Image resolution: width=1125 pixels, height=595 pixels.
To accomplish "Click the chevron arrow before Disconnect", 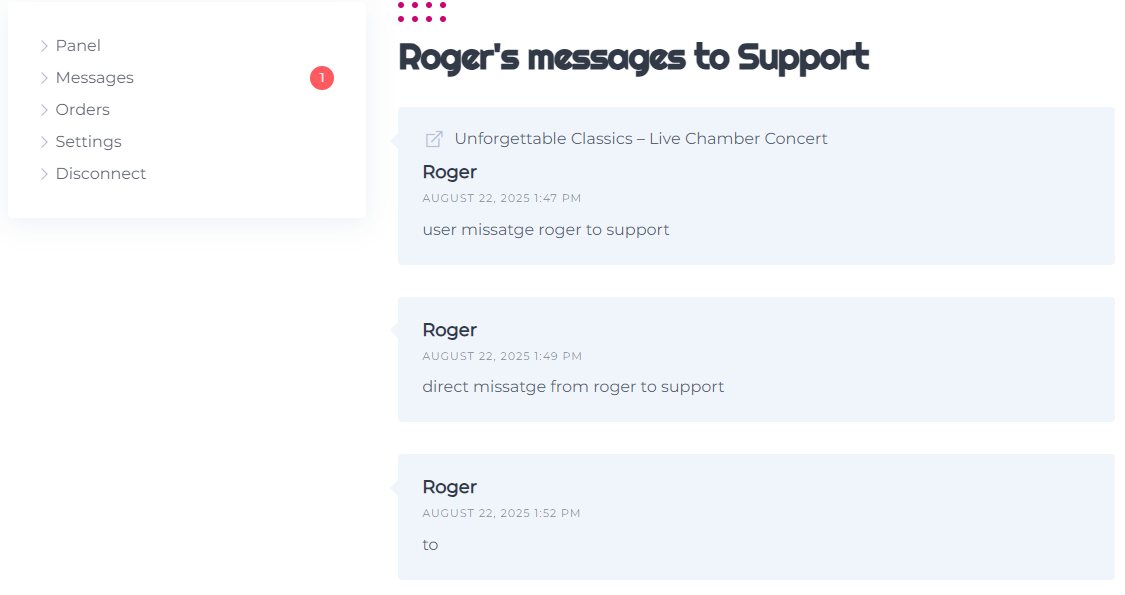I will [x=44, y=174].
